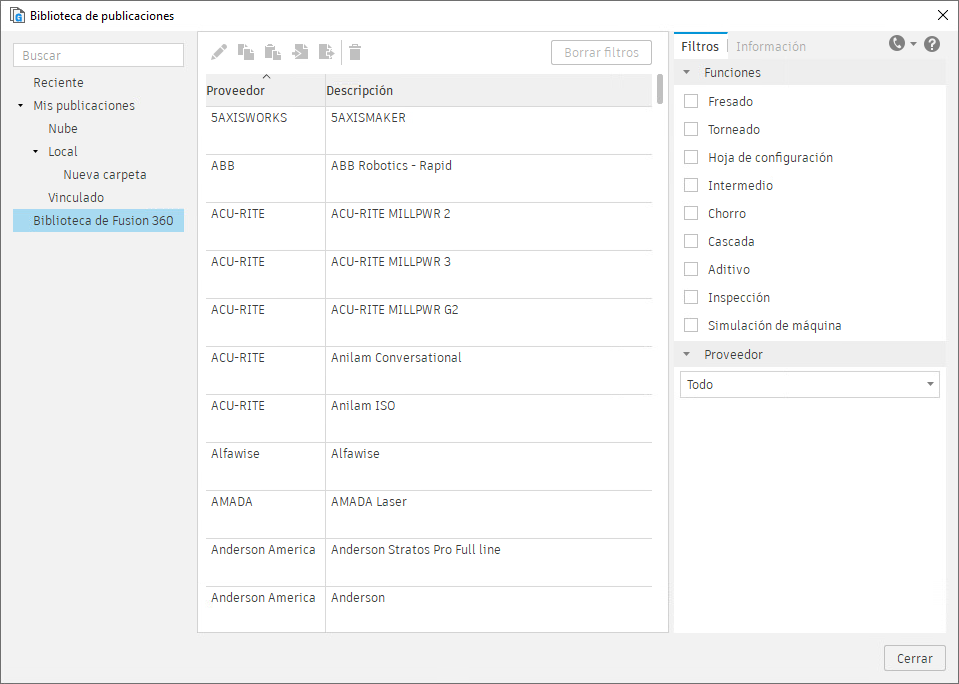Click the Delete trash icon

pyautogui.click(x=355, y=52)
